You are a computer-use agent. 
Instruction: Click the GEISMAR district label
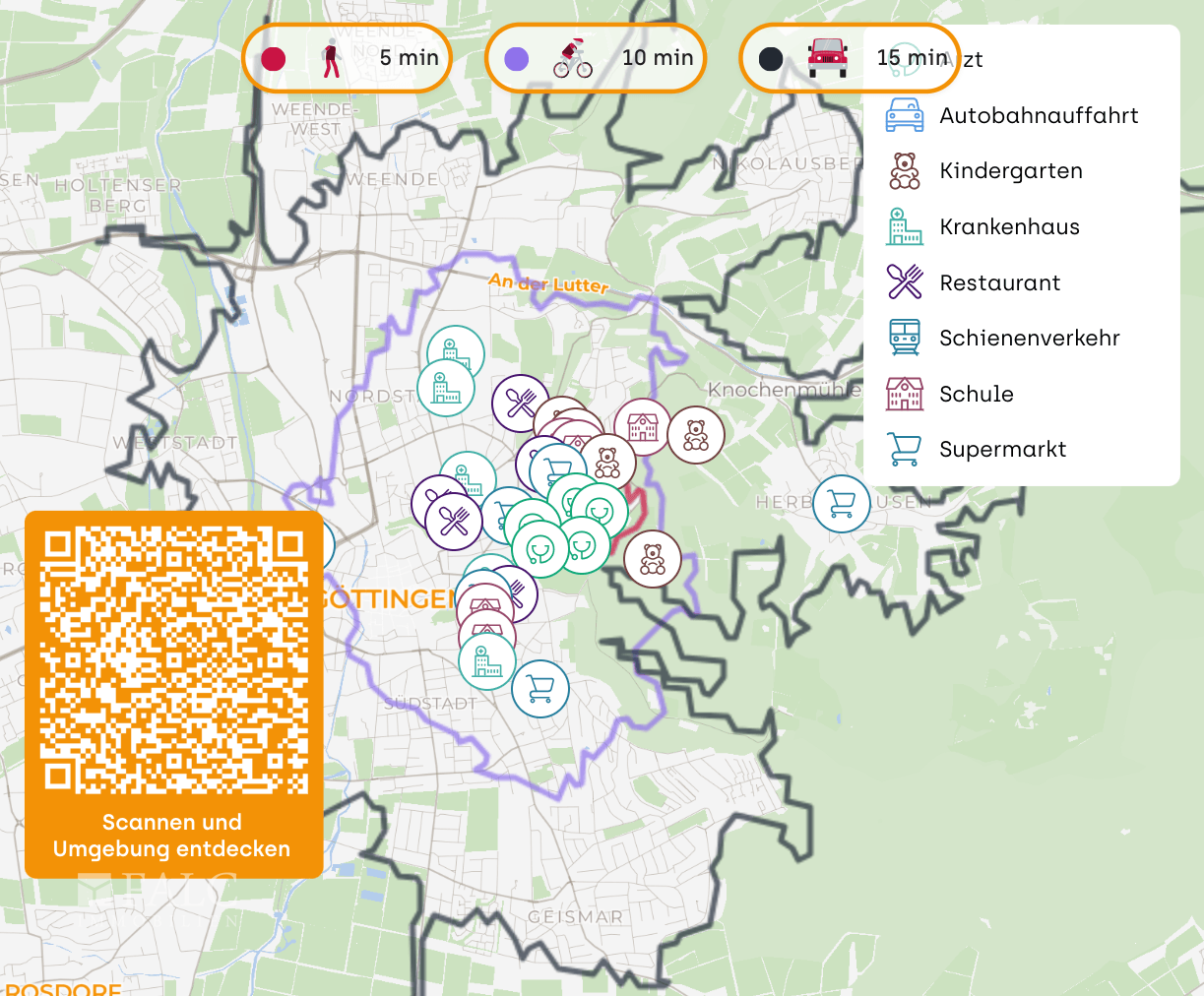click(576, 916)
